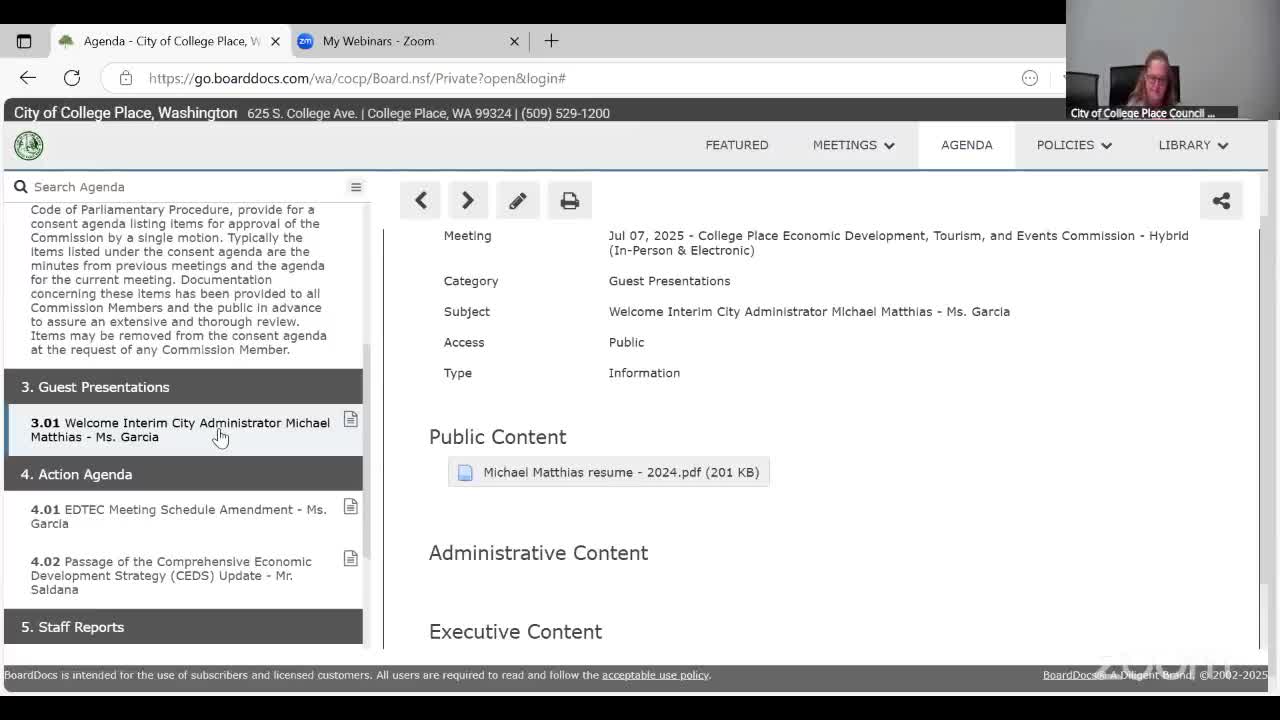Click the 4. Action Agenda section header
Screen dimensions: 1280x720
pyautogui.click(x=184, y=474)
